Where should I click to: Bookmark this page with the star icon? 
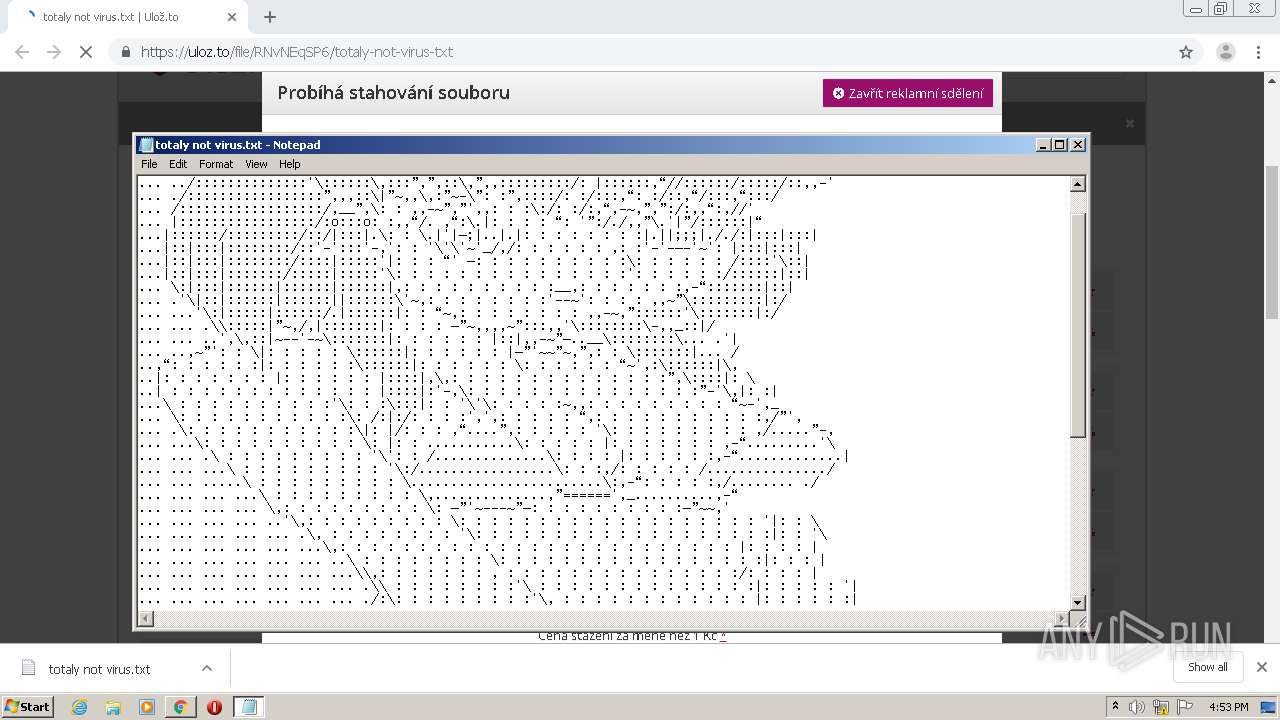coord(1186,52)
